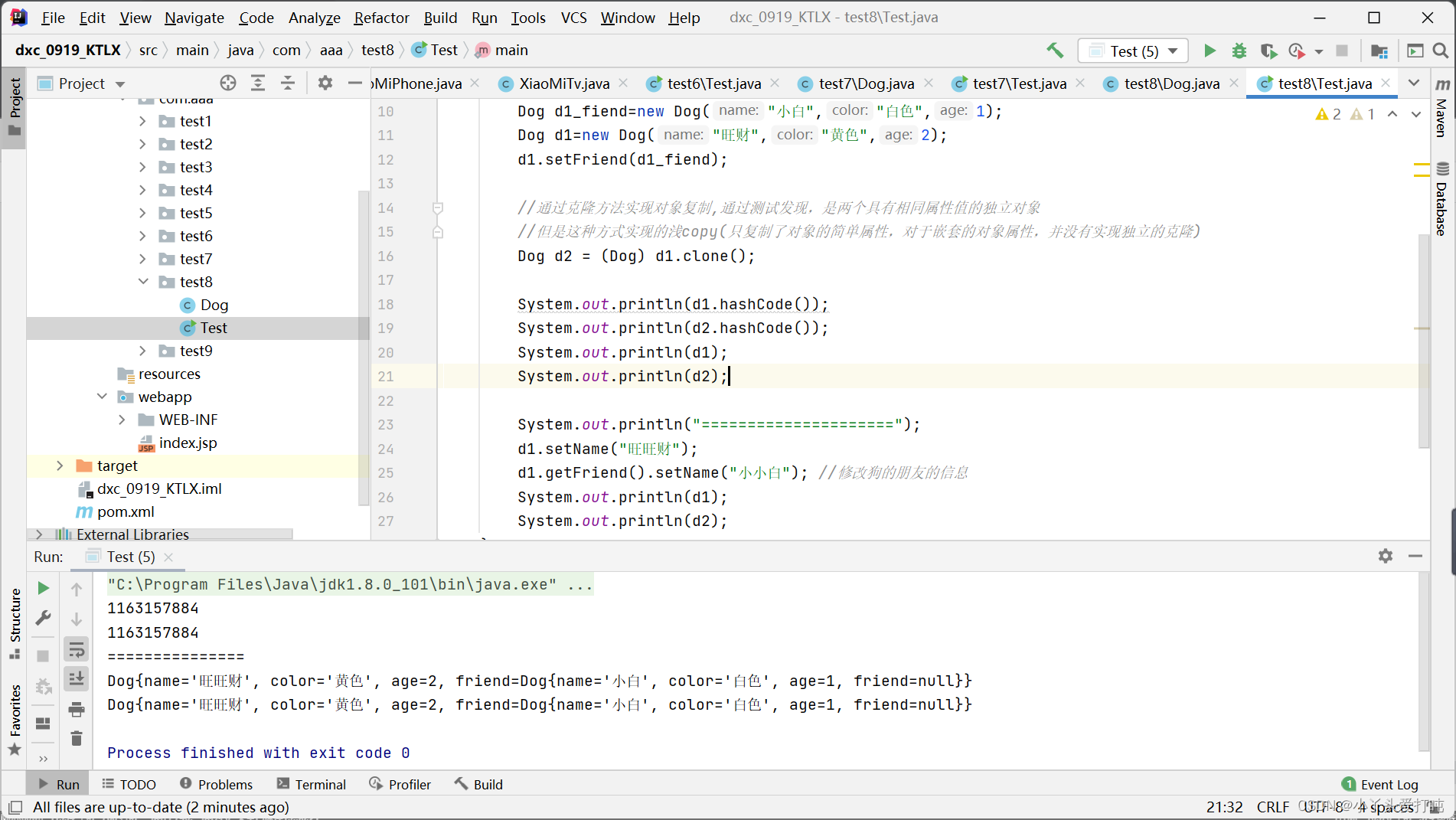1456x820 pixels.
Task: Close the Test (5) run tab
Action: pyautogui.click(x=168, y=557)
